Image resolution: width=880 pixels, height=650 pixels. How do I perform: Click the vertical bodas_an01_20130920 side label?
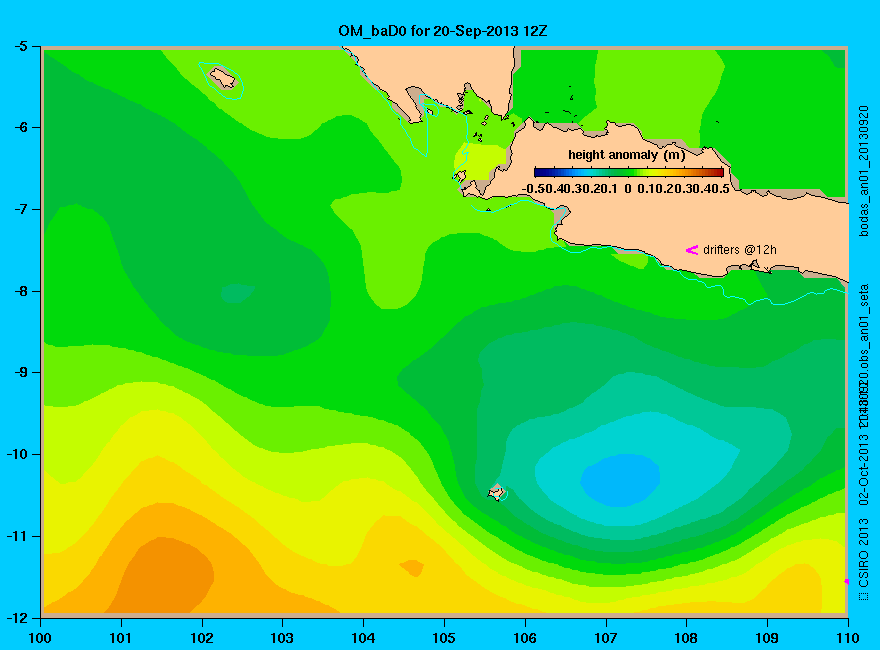tap(864, 171)
